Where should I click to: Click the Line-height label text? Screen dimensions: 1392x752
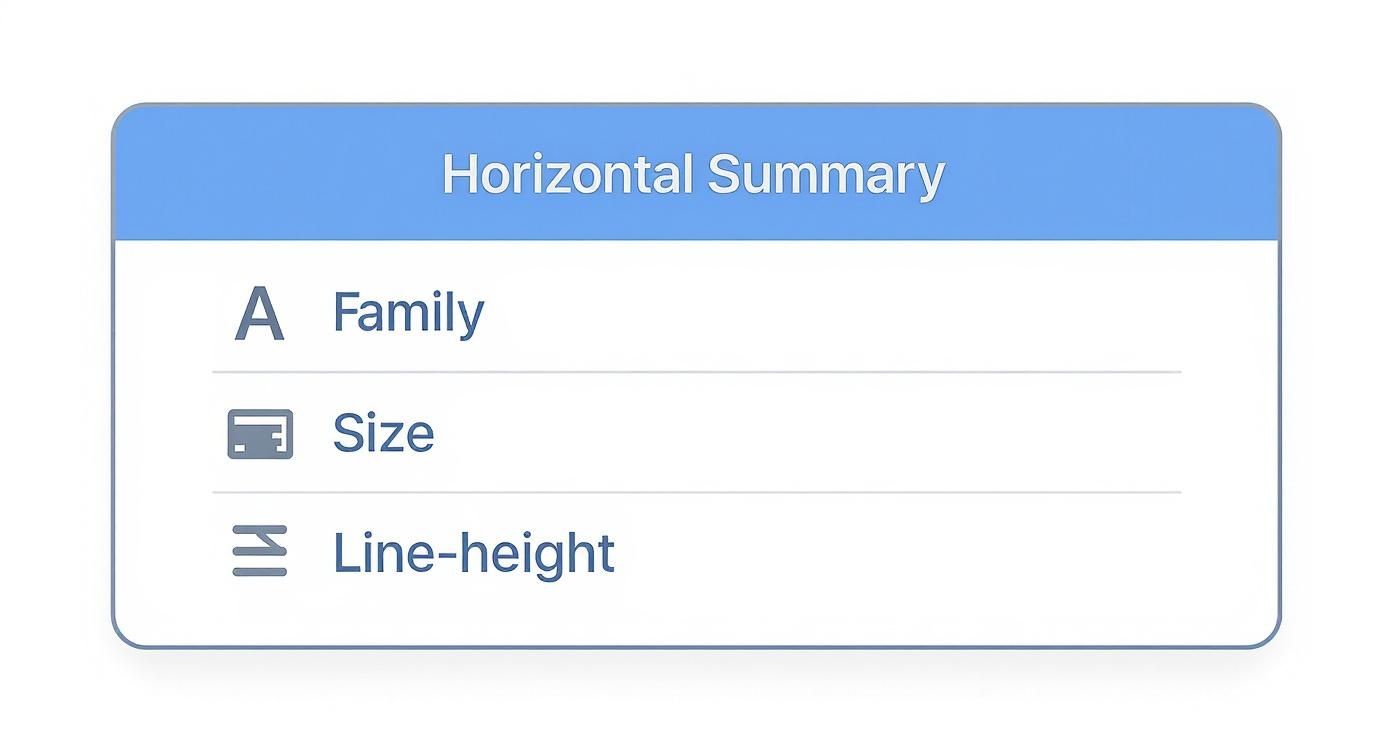[474, 551]
